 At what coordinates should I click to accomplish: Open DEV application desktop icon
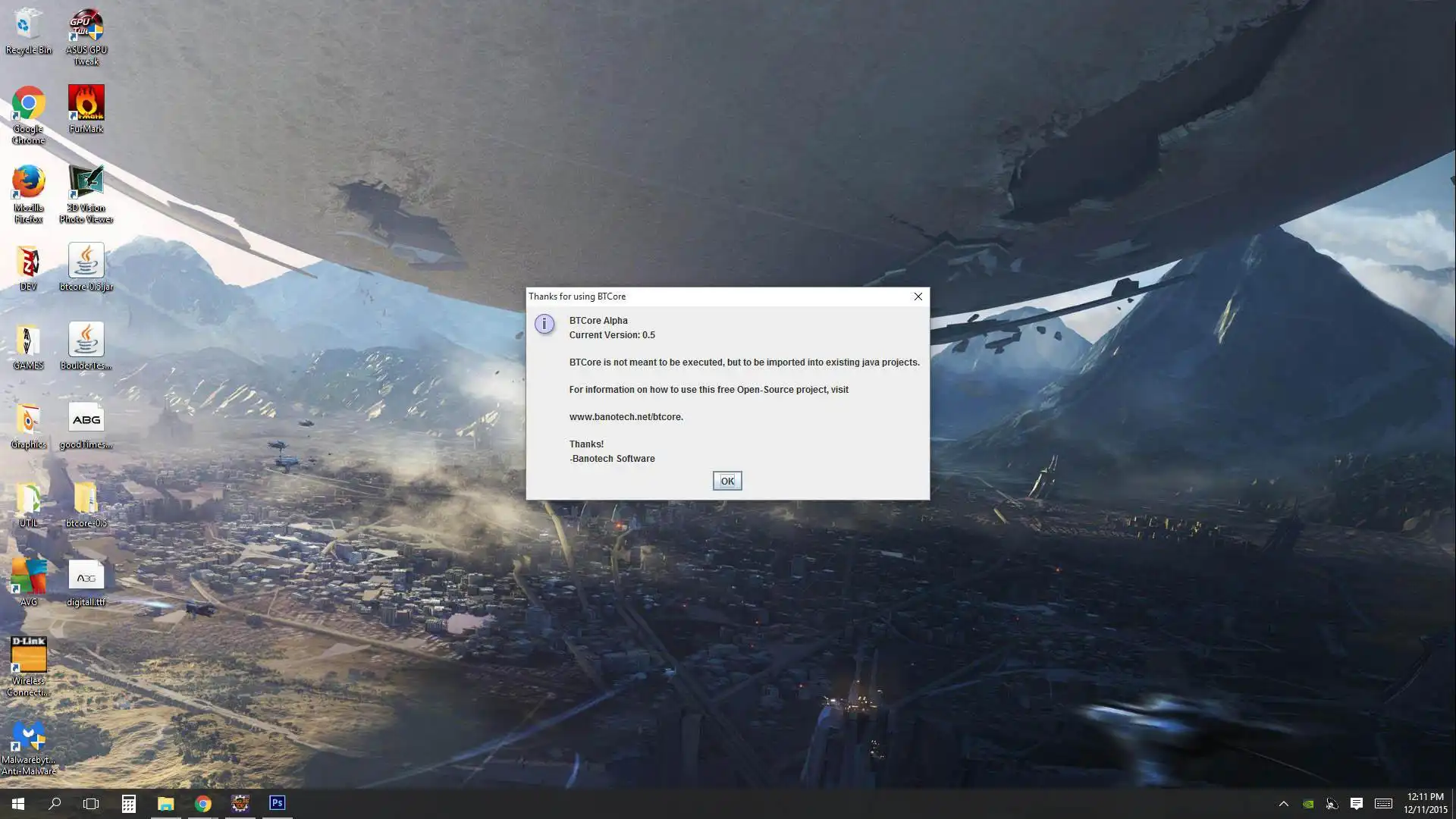click(28, 263)
